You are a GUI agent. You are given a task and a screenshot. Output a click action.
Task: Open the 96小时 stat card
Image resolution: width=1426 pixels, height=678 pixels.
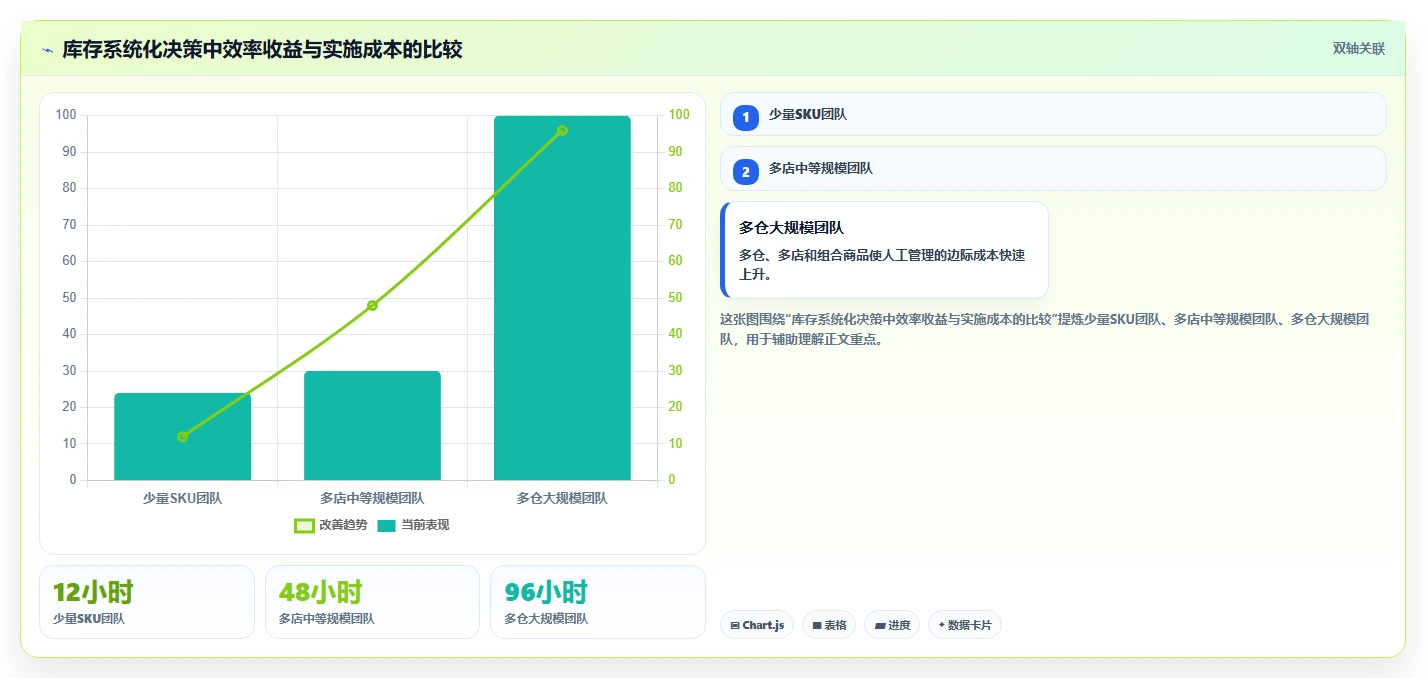click(598, 602)
